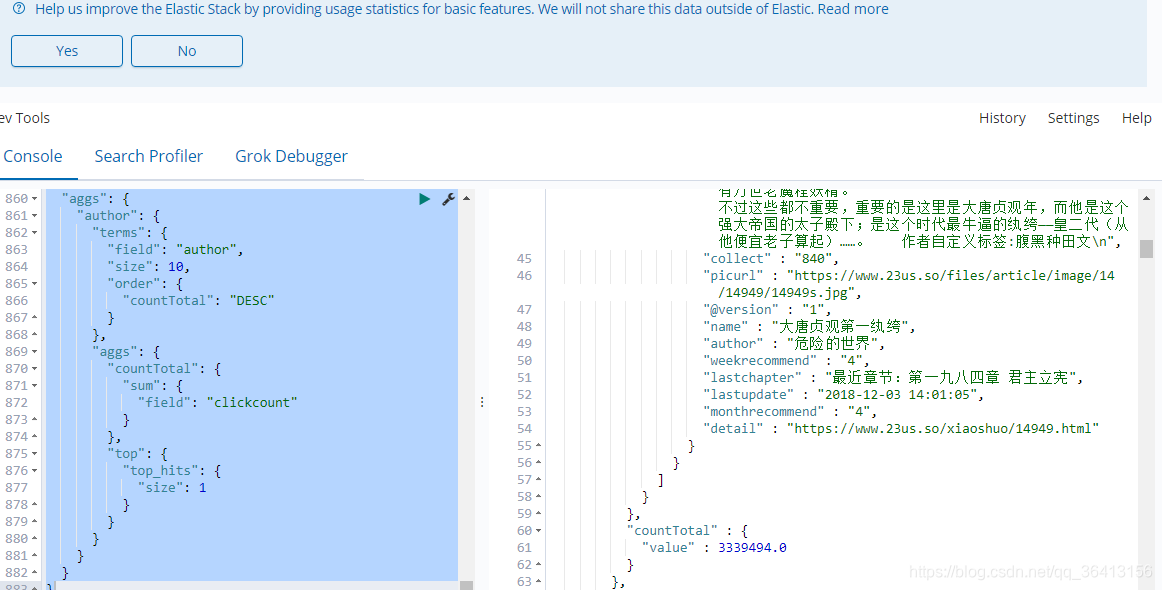
Task: Open the Read more link
Action: click(853, 9)
